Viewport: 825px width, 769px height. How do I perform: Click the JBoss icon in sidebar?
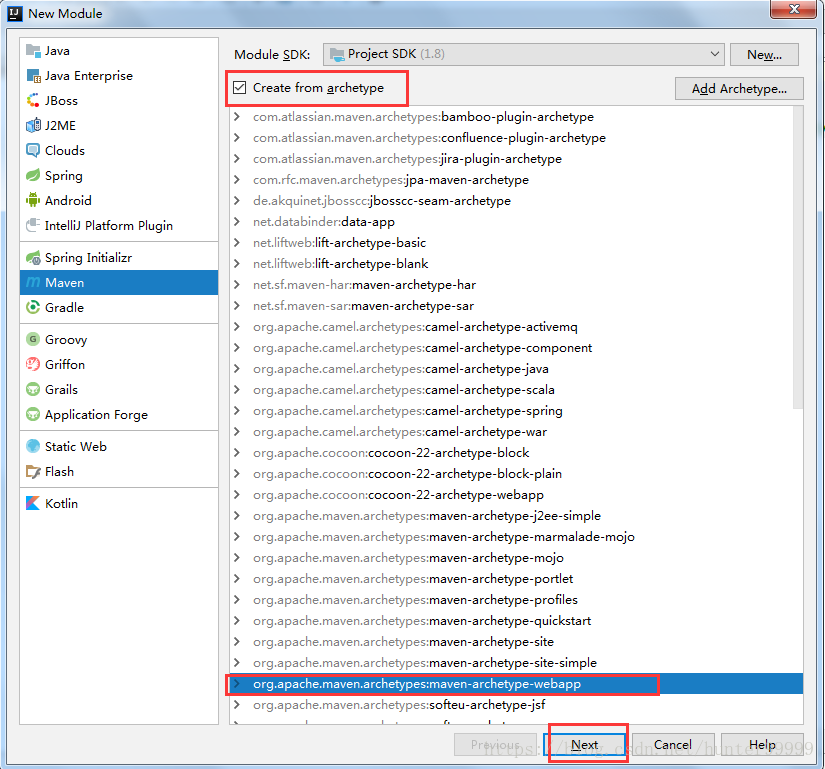(33, 100)
